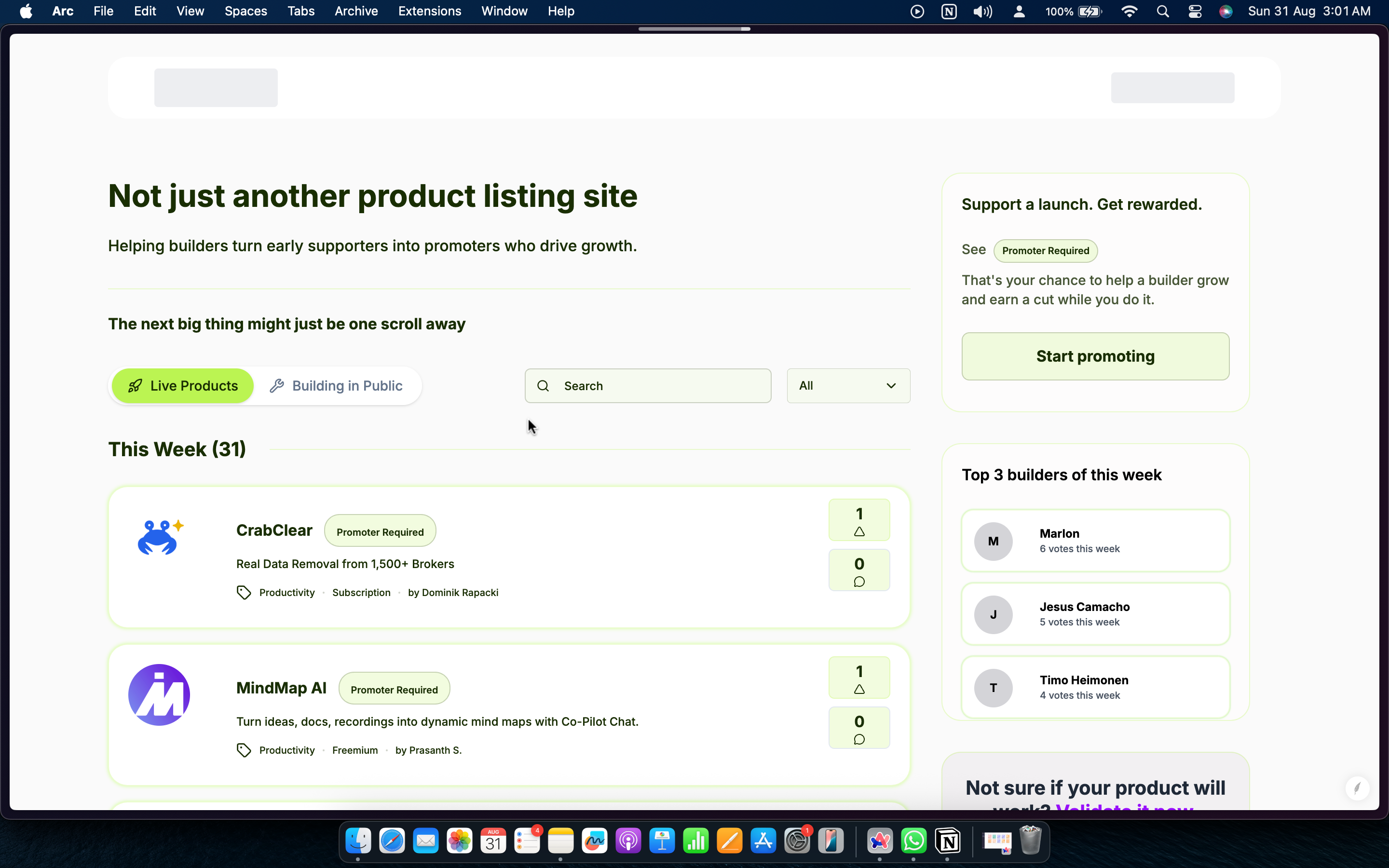Screen dimensions: 1389x868
Task: Switch to Live Products view
Action: coord(182,386)
